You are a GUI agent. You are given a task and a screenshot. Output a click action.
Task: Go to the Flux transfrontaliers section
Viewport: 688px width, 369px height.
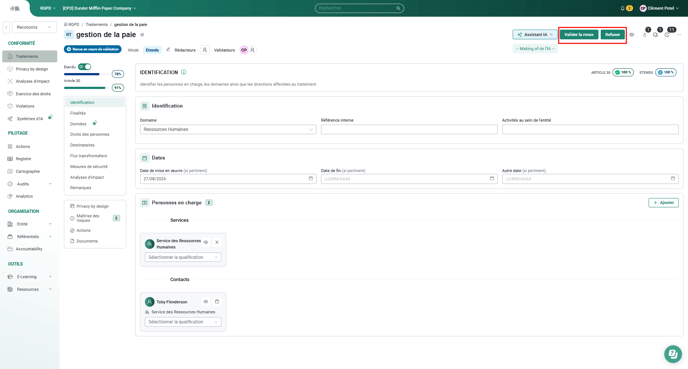[89, 156]
